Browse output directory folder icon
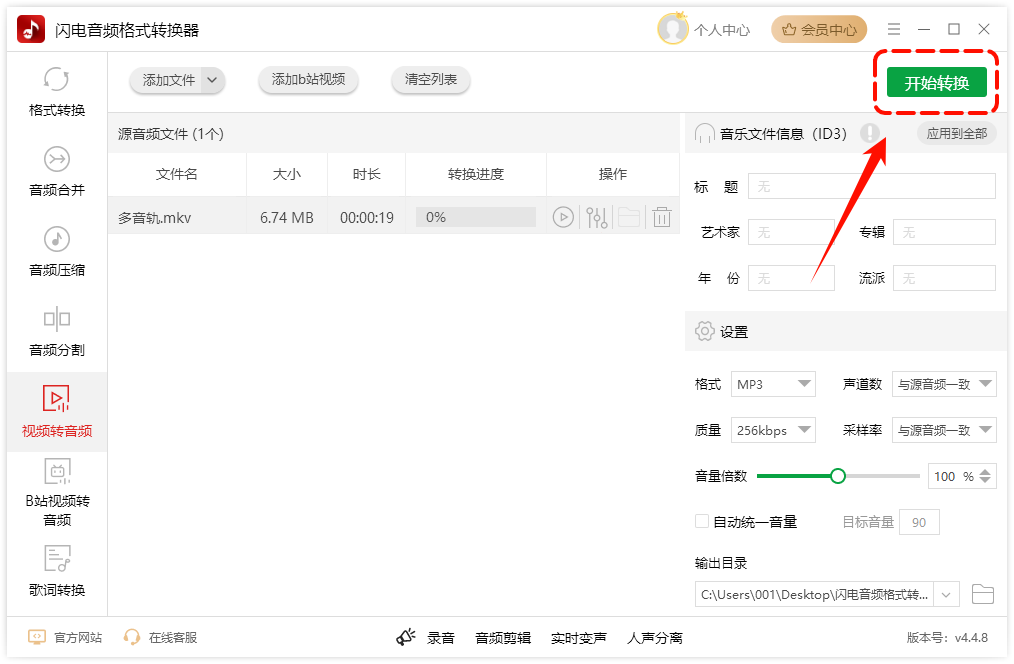This screenshot has width=1014, height=664. (982, 594)
